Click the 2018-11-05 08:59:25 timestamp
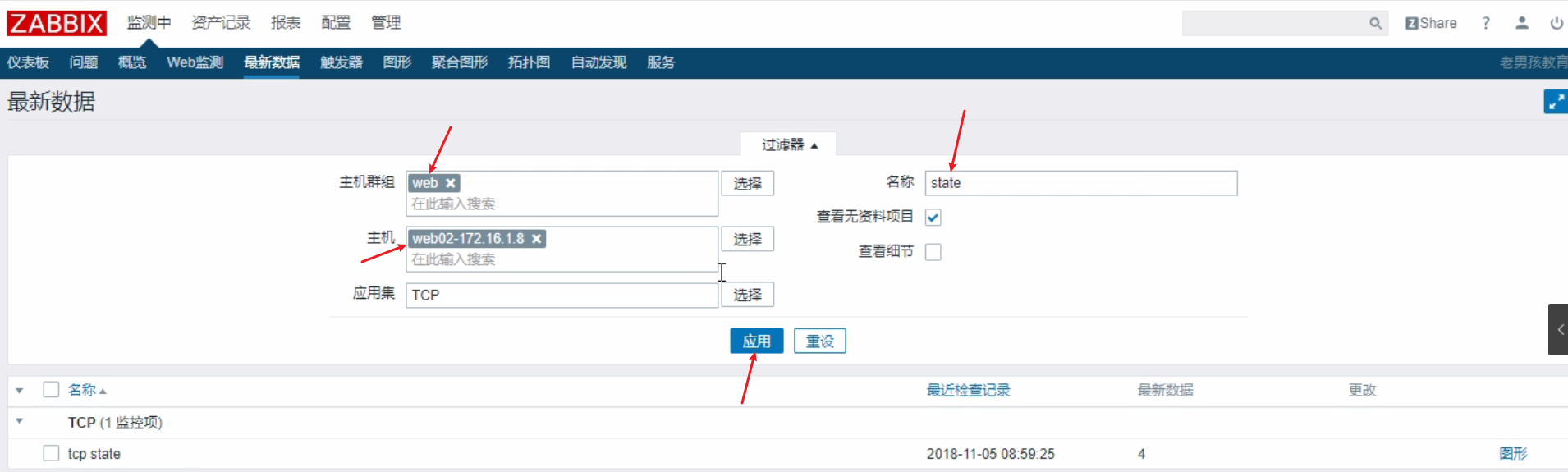 click(x=991, y=454)
